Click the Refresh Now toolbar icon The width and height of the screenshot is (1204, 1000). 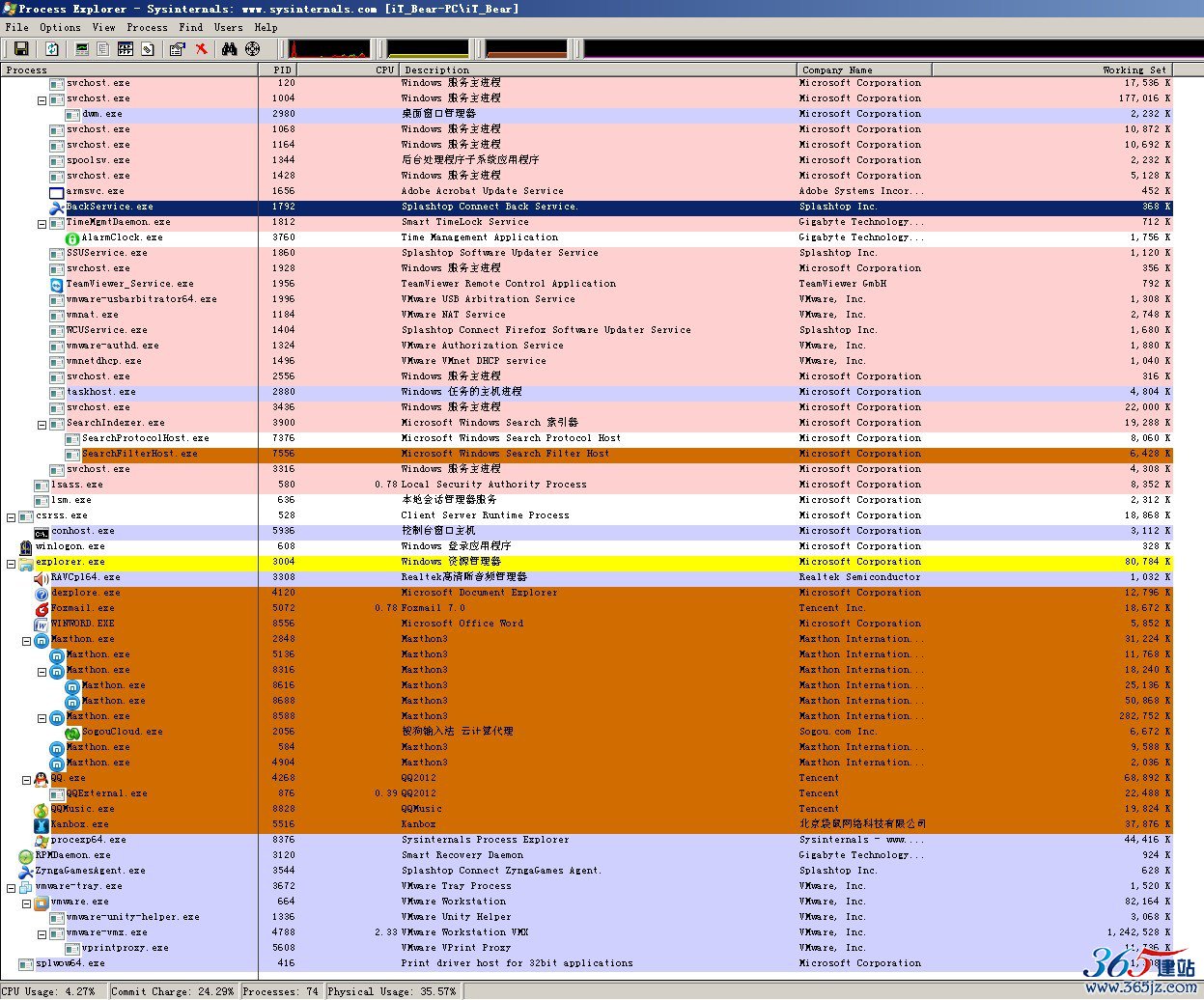coord(52,48)
